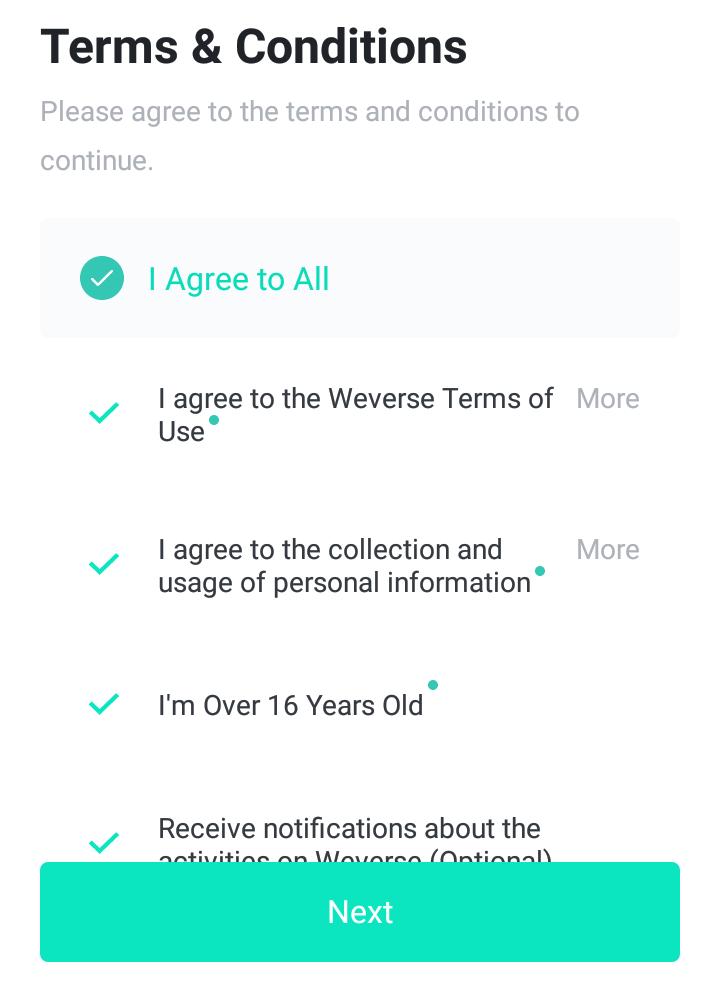The image size is (719, 992).
Task: Open More for personal information collection
Action: click(608, 549)
